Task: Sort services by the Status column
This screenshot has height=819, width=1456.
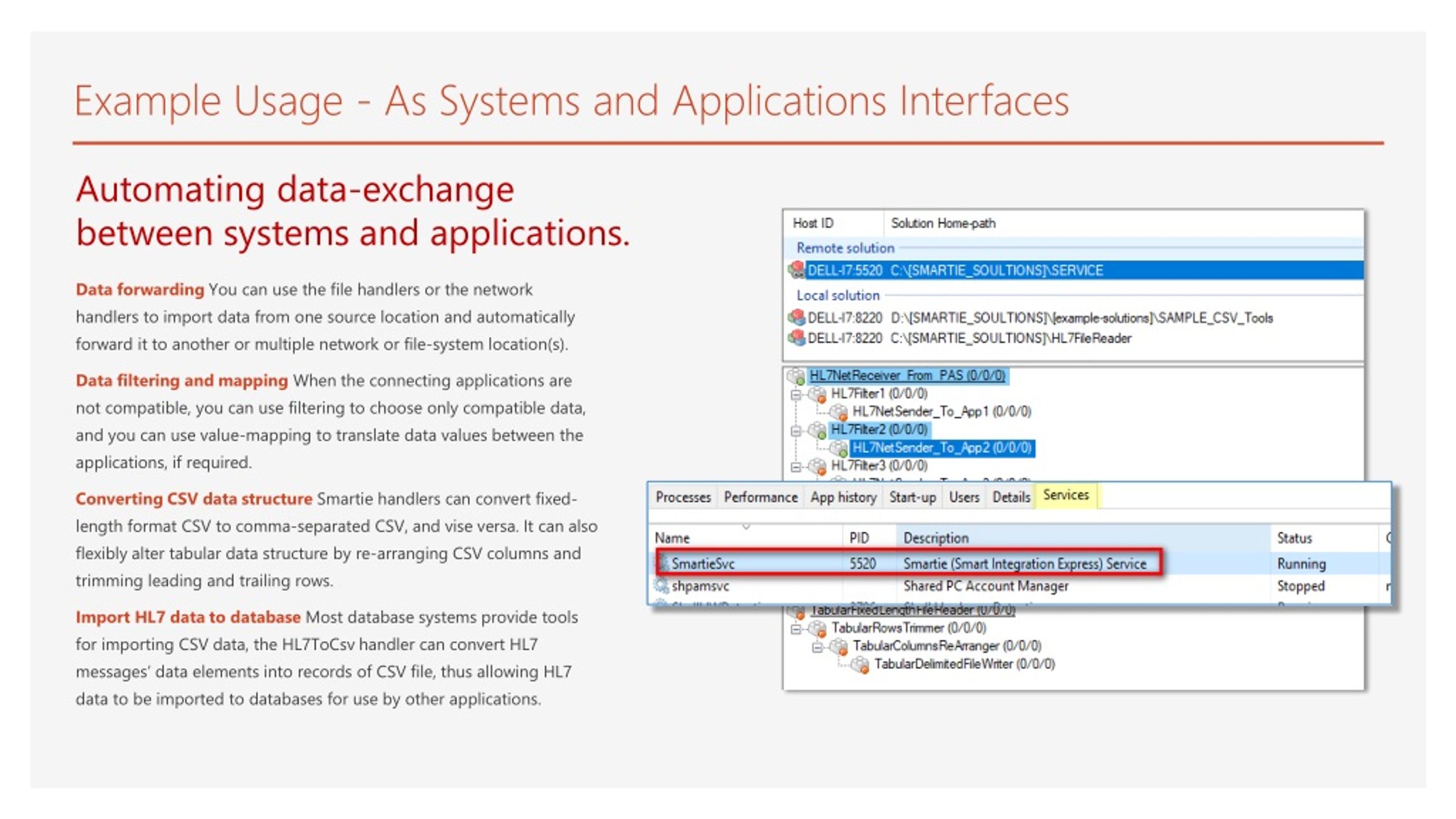Action: pos(1325,537)
